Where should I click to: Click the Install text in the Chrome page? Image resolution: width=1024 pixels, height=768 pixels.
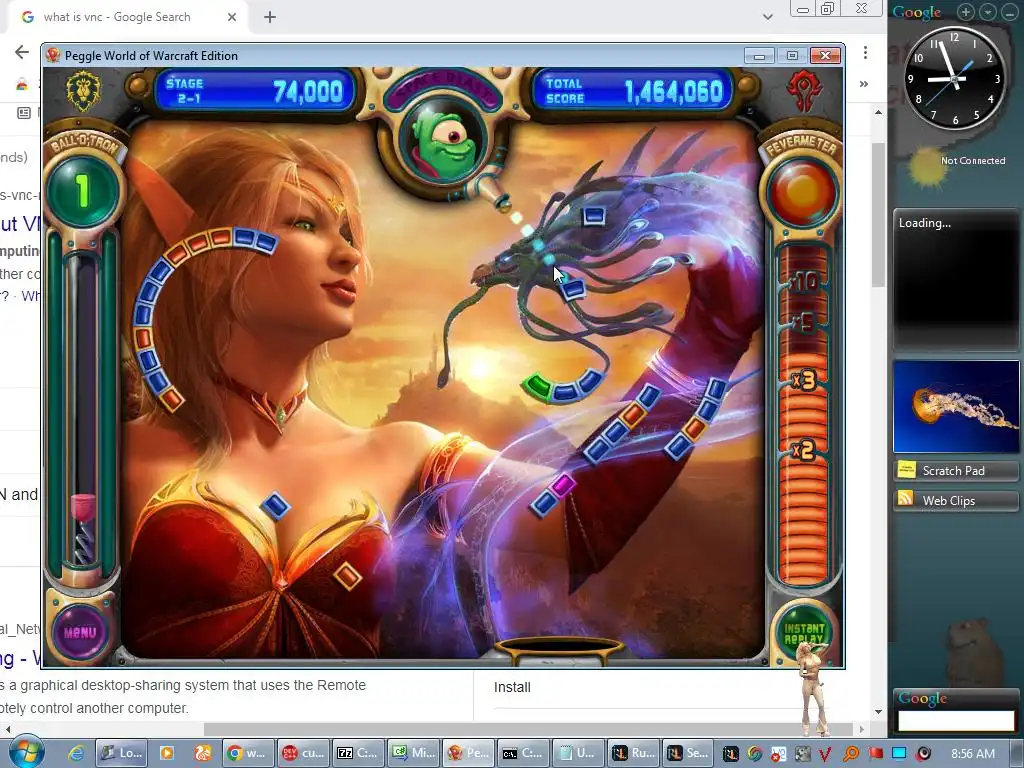[512, 687]
